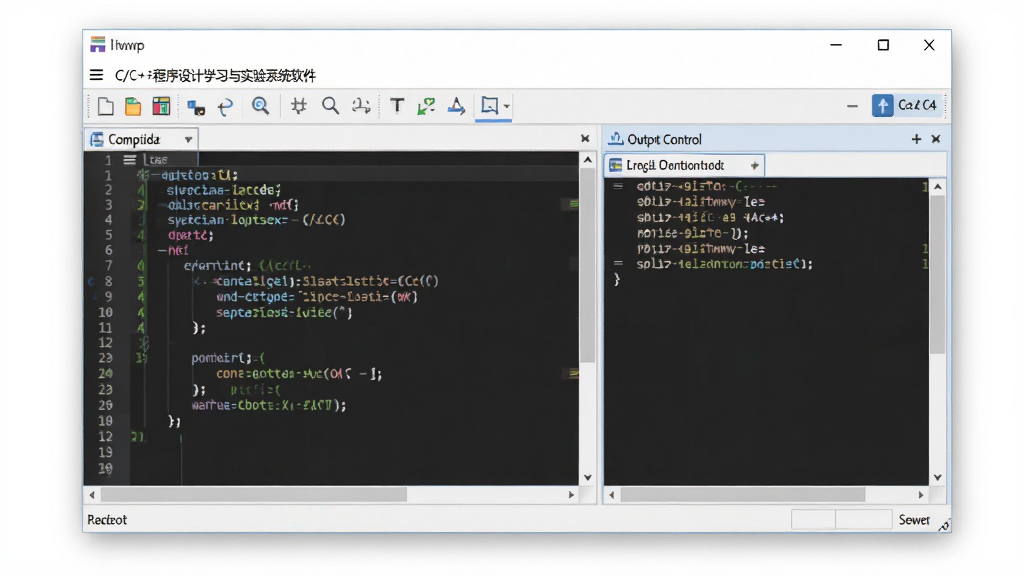Close the Output Control panel

(936, 139)
